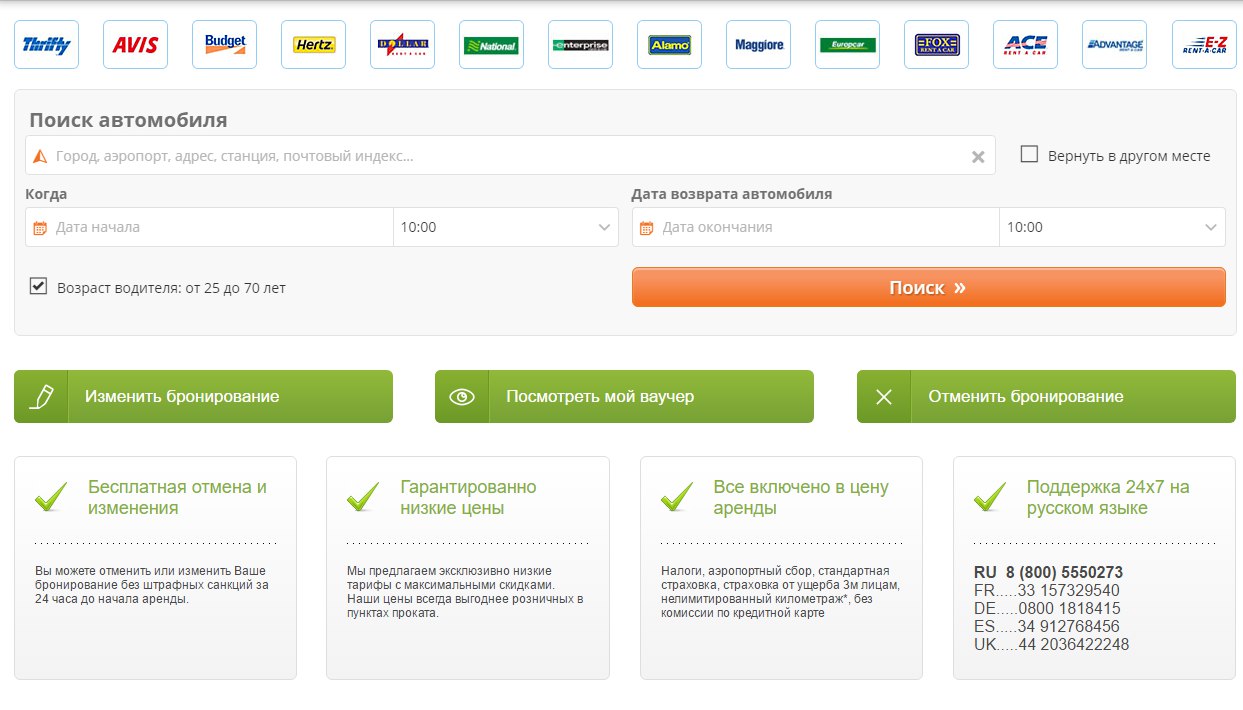Click the UK 44 2036422248 phone number
1243x710 pixels.
tap(1052, 645)
